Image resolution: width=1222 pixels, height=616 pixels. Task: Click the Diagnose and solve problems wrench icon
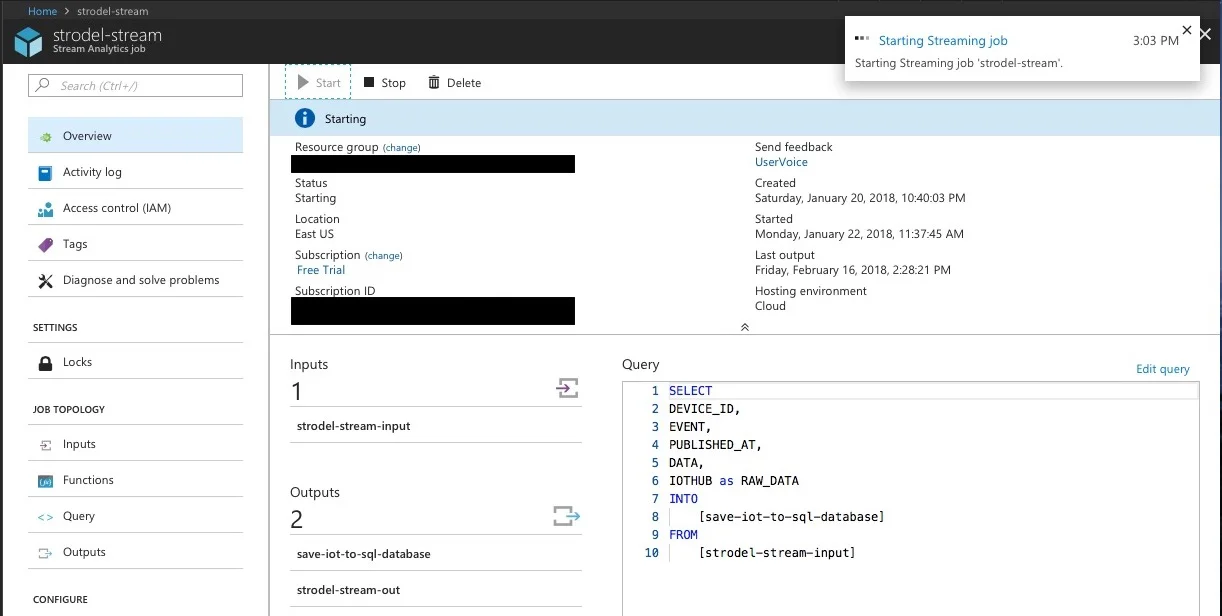click(45, 281)
